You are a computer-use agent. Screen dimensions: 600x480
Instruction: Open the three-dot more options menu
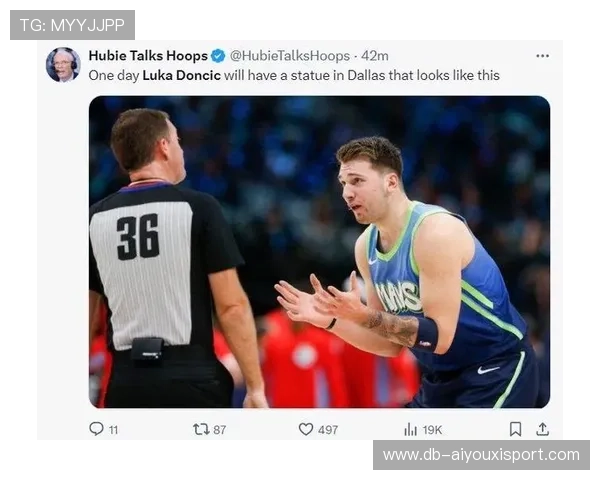coord(543,56)
